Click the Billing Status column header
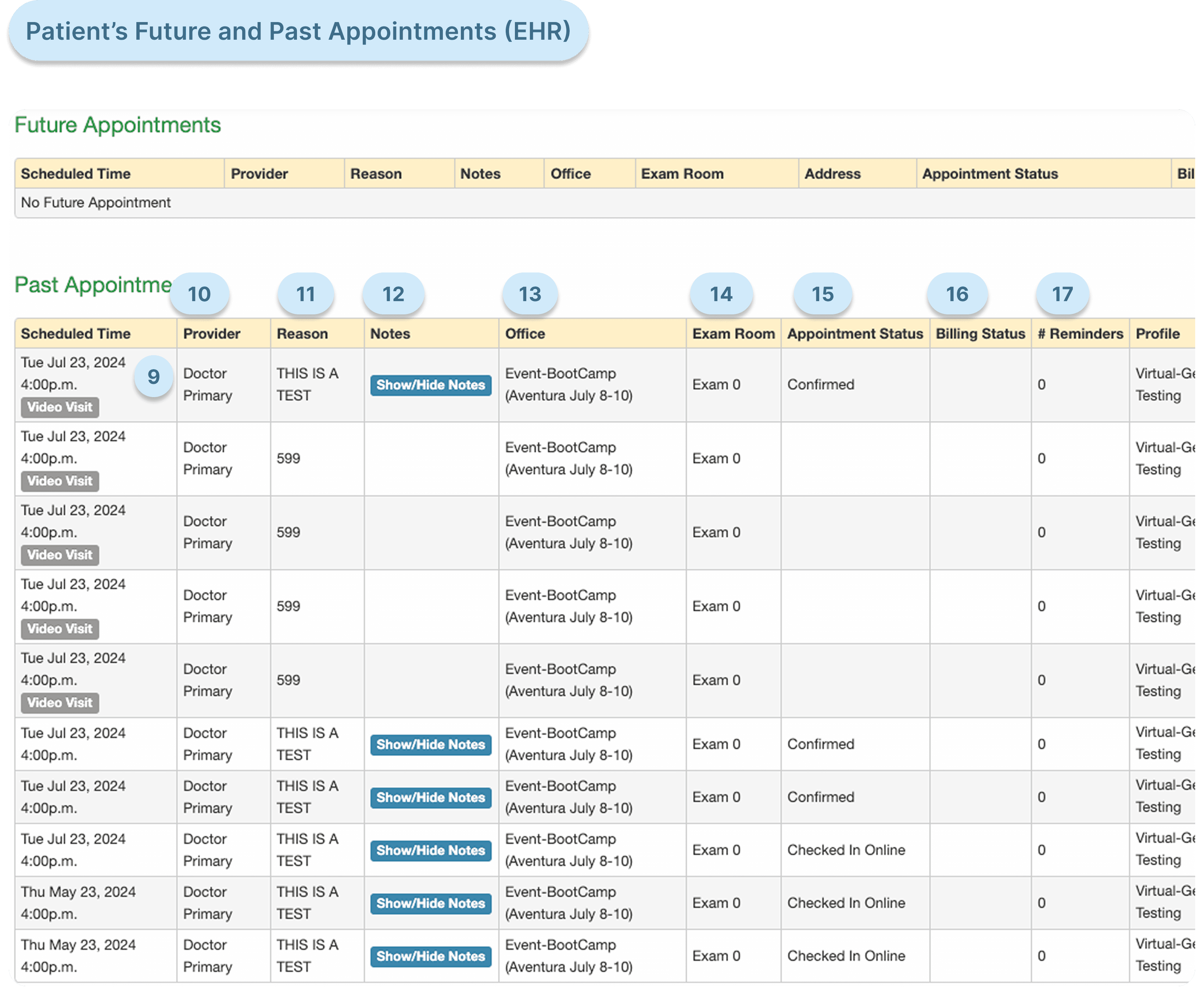1204x995 pixels. [980, 334]
